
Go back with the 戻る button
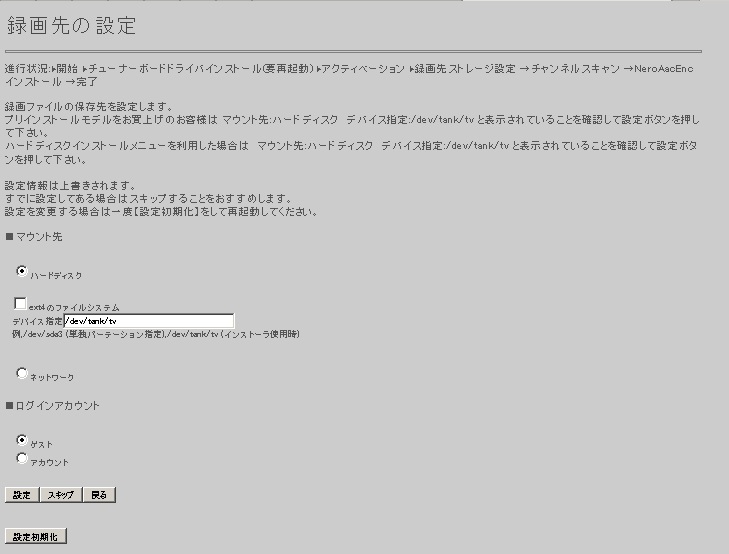tap(99, 495)
